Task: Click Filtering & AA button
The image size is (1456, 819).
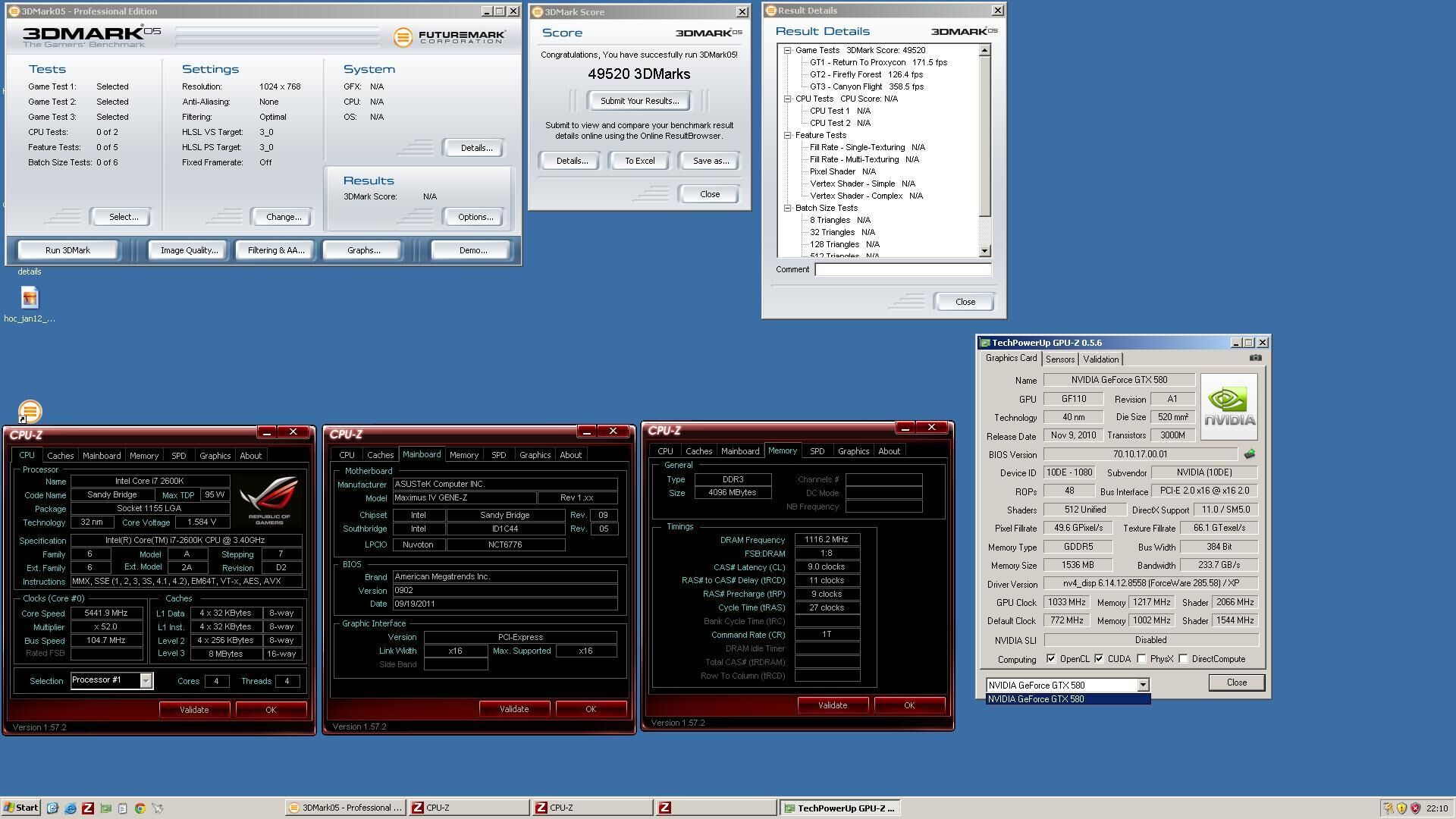Action: [275, 250]
